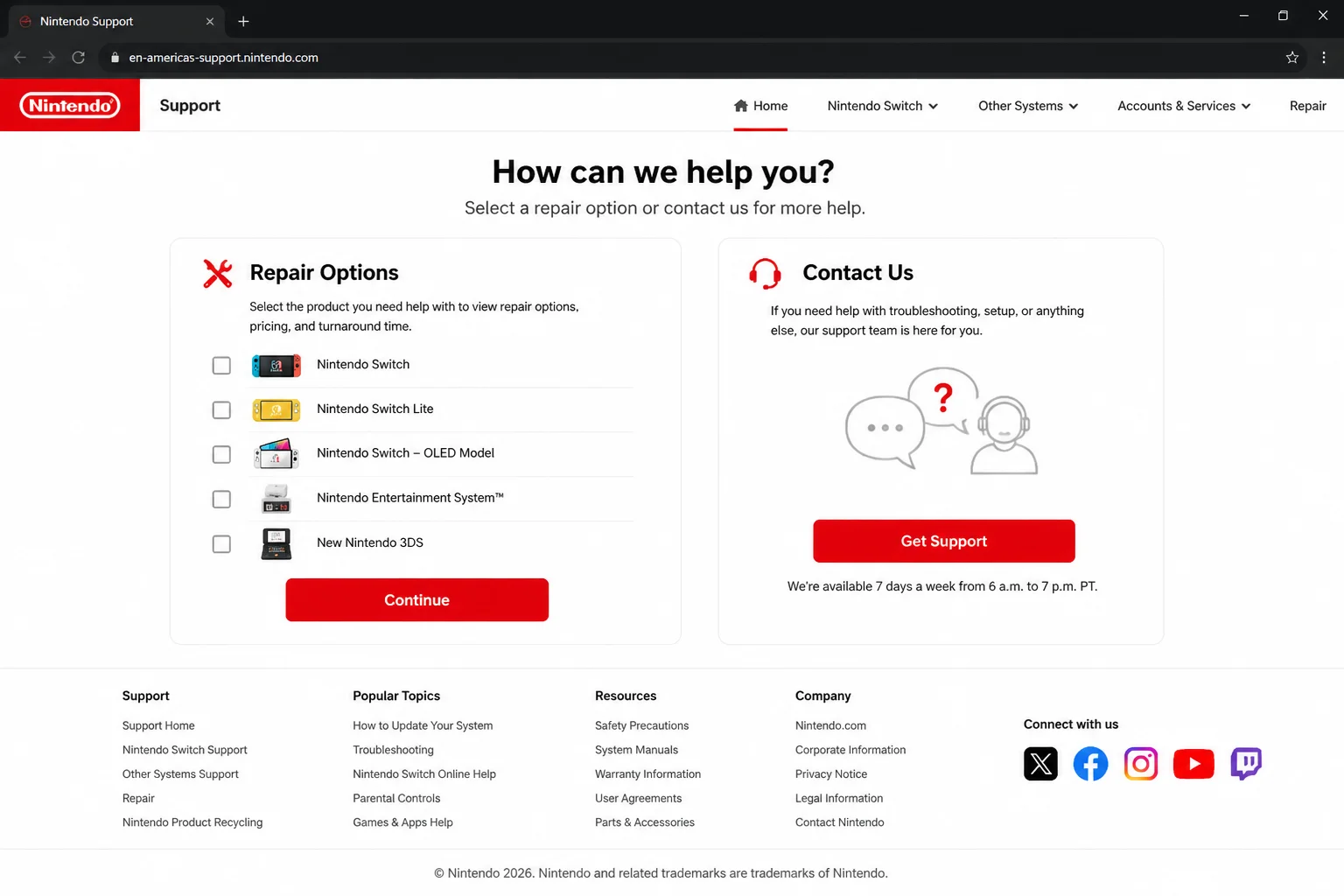Open How to Update Your System link
This screenshot has height=896, width=1344.
coord(423,726)
